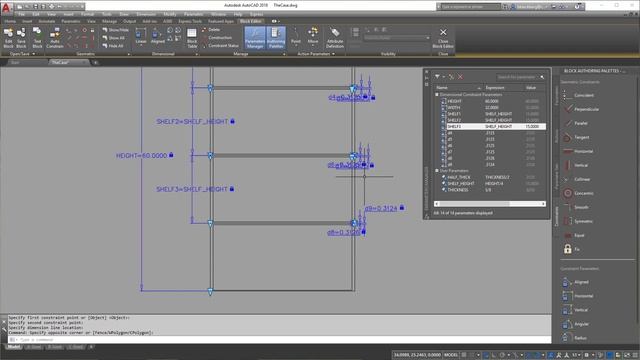Open the Dimension menu
This screenshot has width=640, height=360.
tap(146, 14)
